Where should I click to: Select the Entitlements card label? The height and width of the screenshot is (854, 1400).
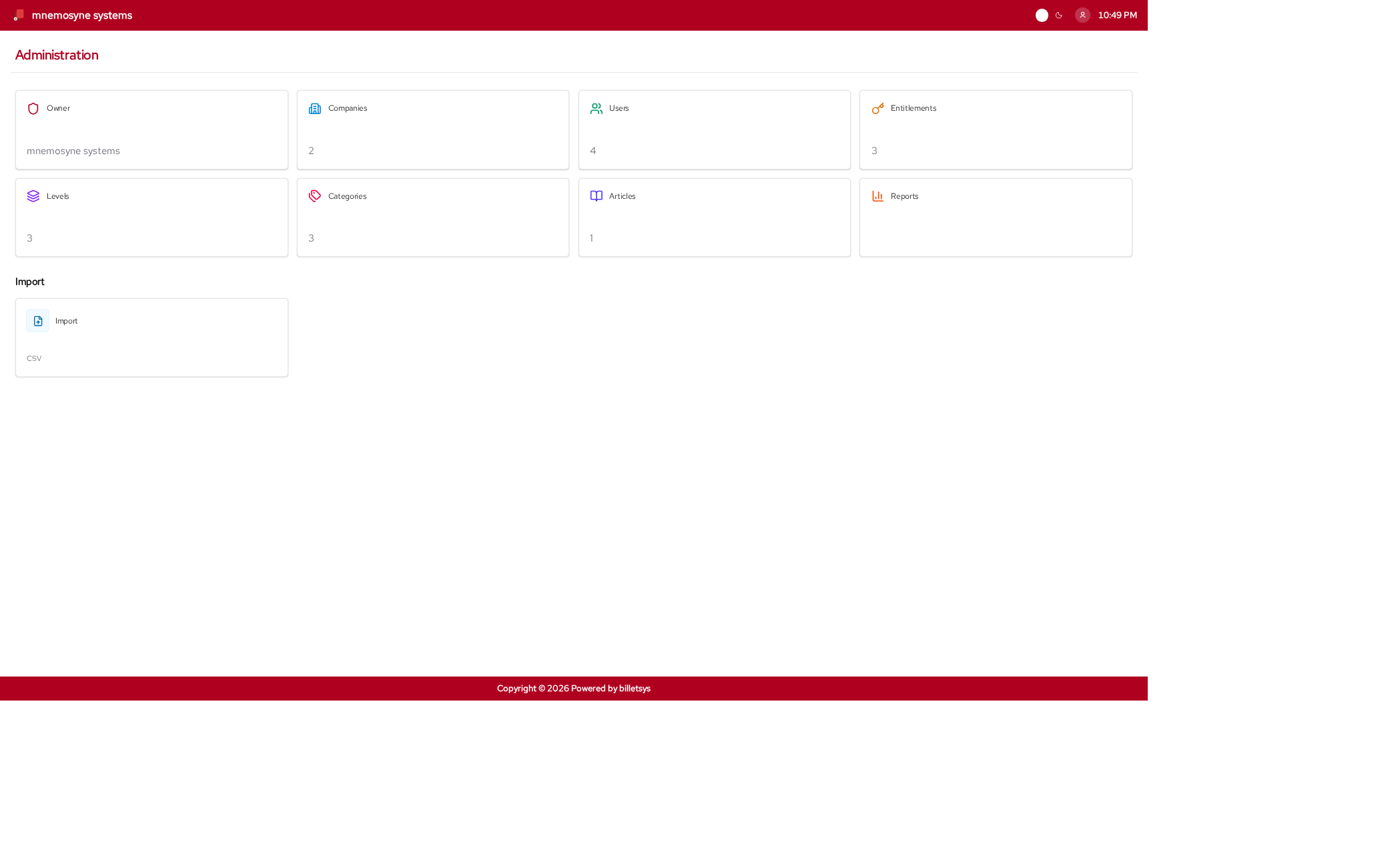[914, 108]
